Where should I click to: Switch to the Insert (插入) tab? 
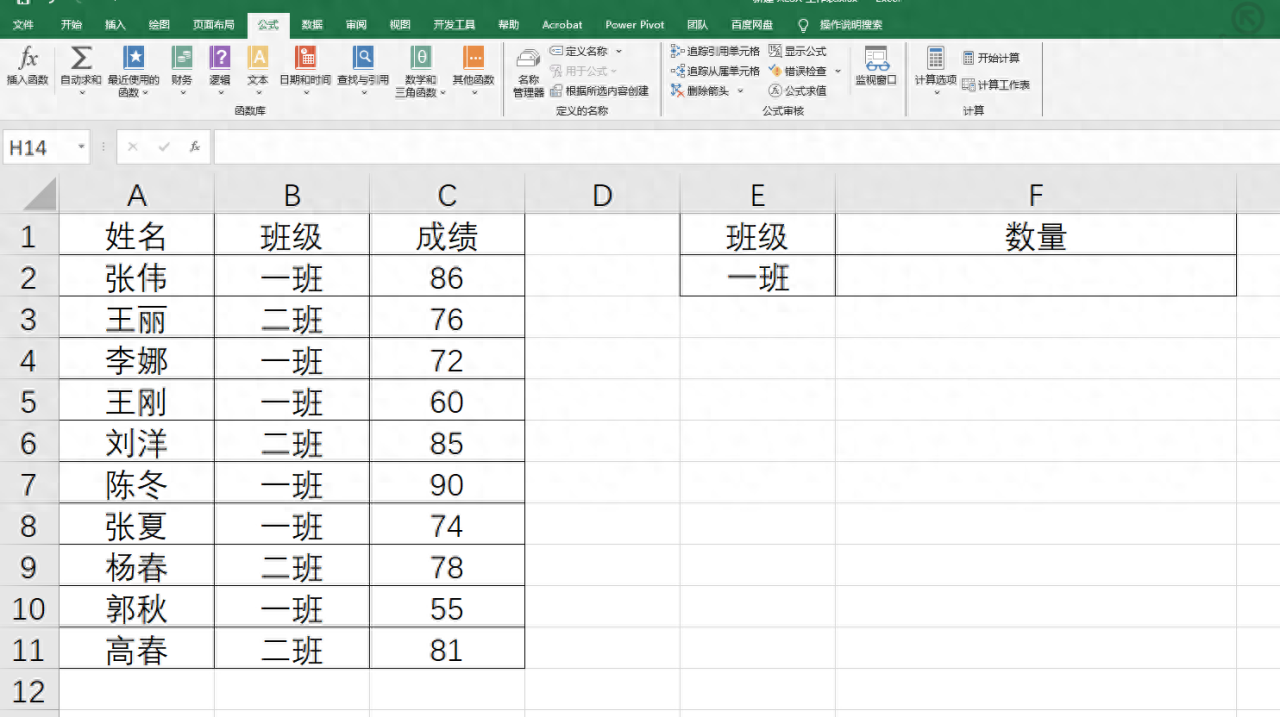click(x=115, y=25)
